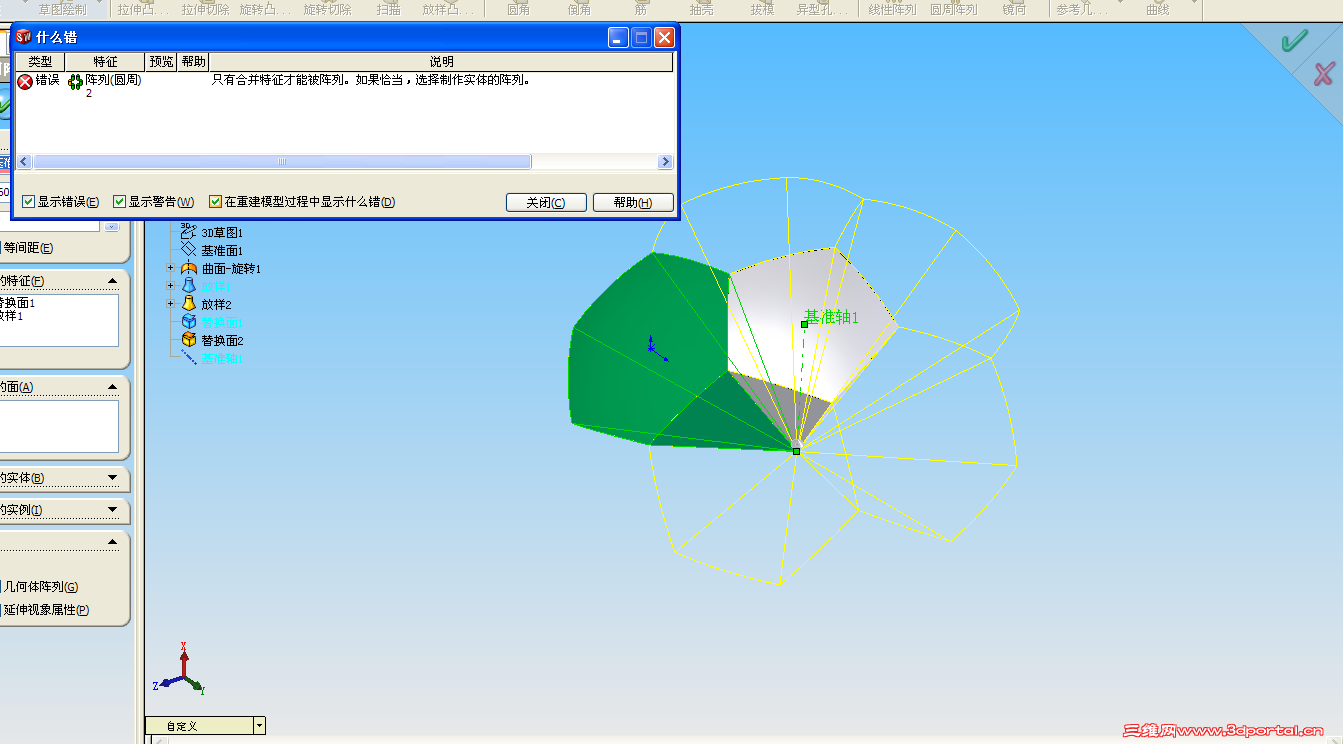Click the 圆周阵列 toolbar button

(x=954, y=9)
